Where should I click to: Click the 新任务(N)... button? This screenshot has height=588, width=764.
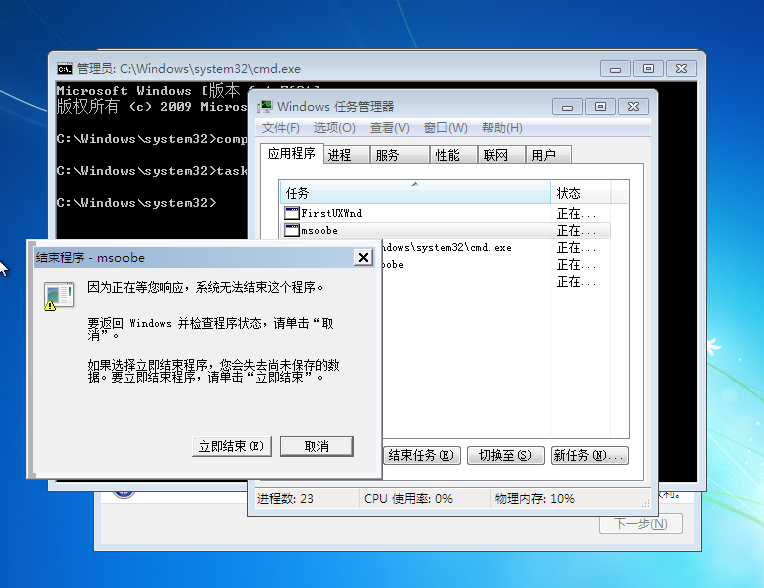[590, 455]
